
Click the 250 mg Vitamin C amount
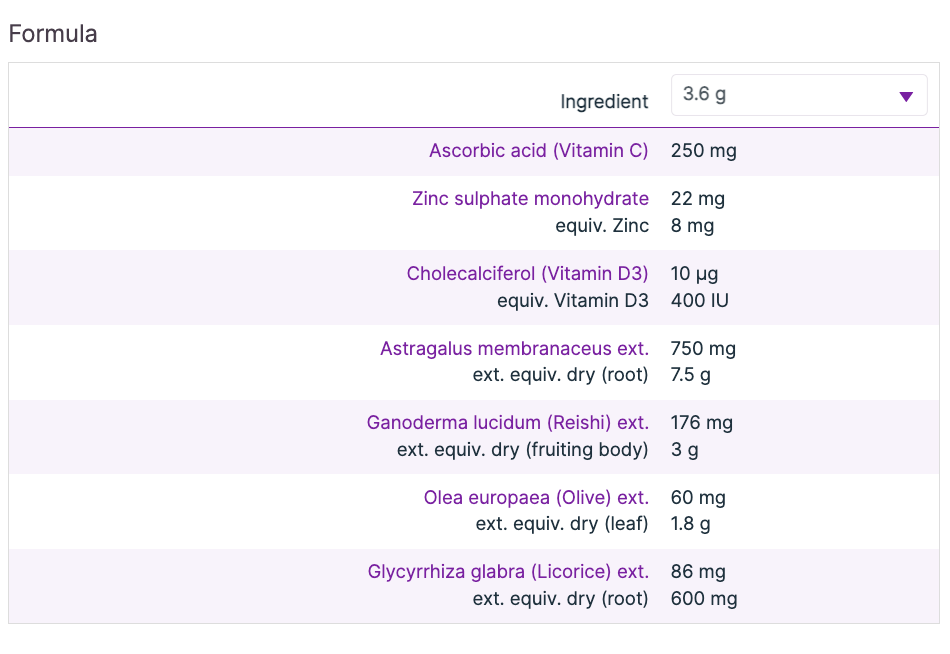[703, 151]
